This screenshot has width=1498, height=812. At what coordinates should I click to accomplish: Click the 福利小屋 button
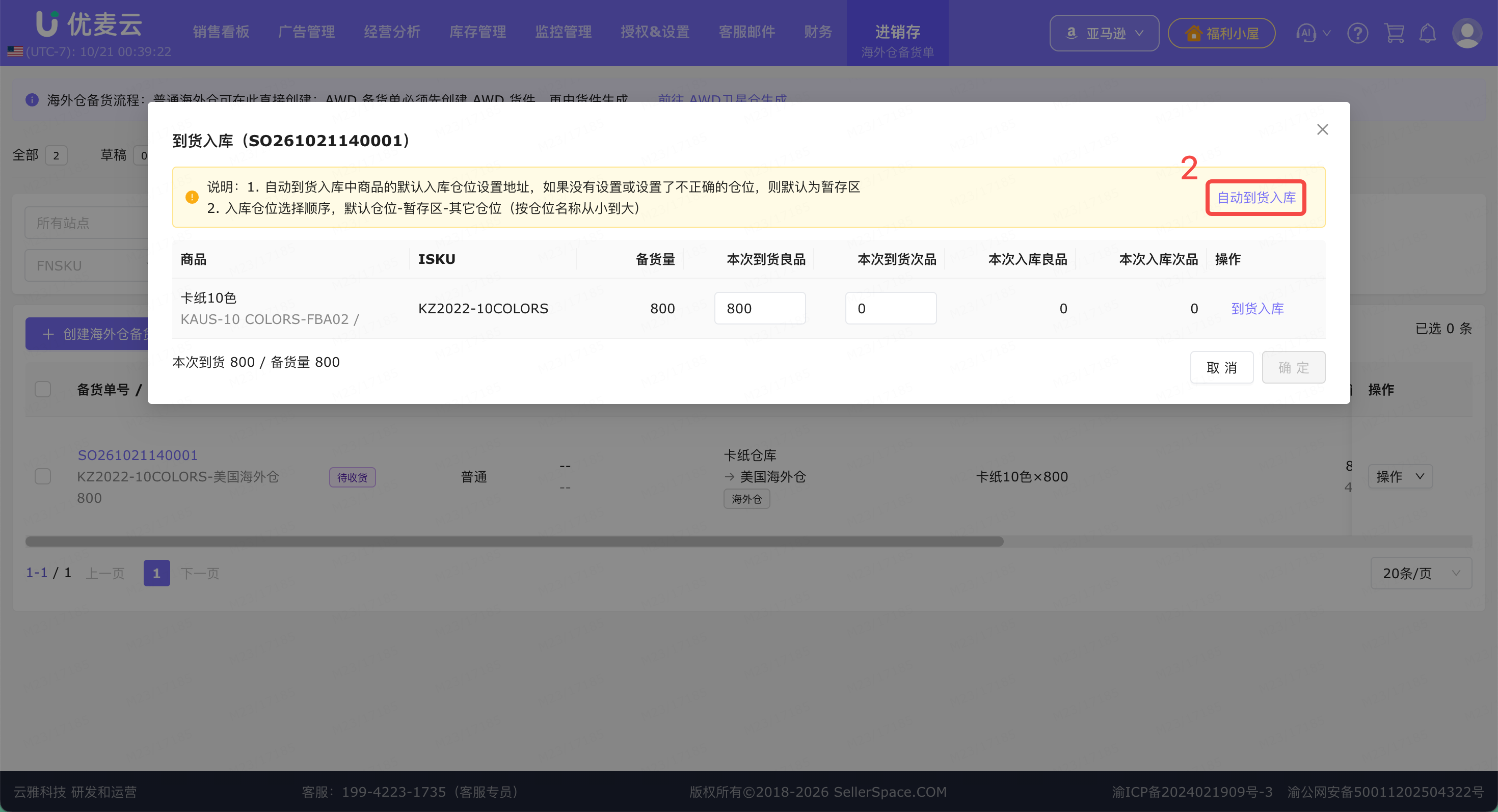pos(1221,33)
